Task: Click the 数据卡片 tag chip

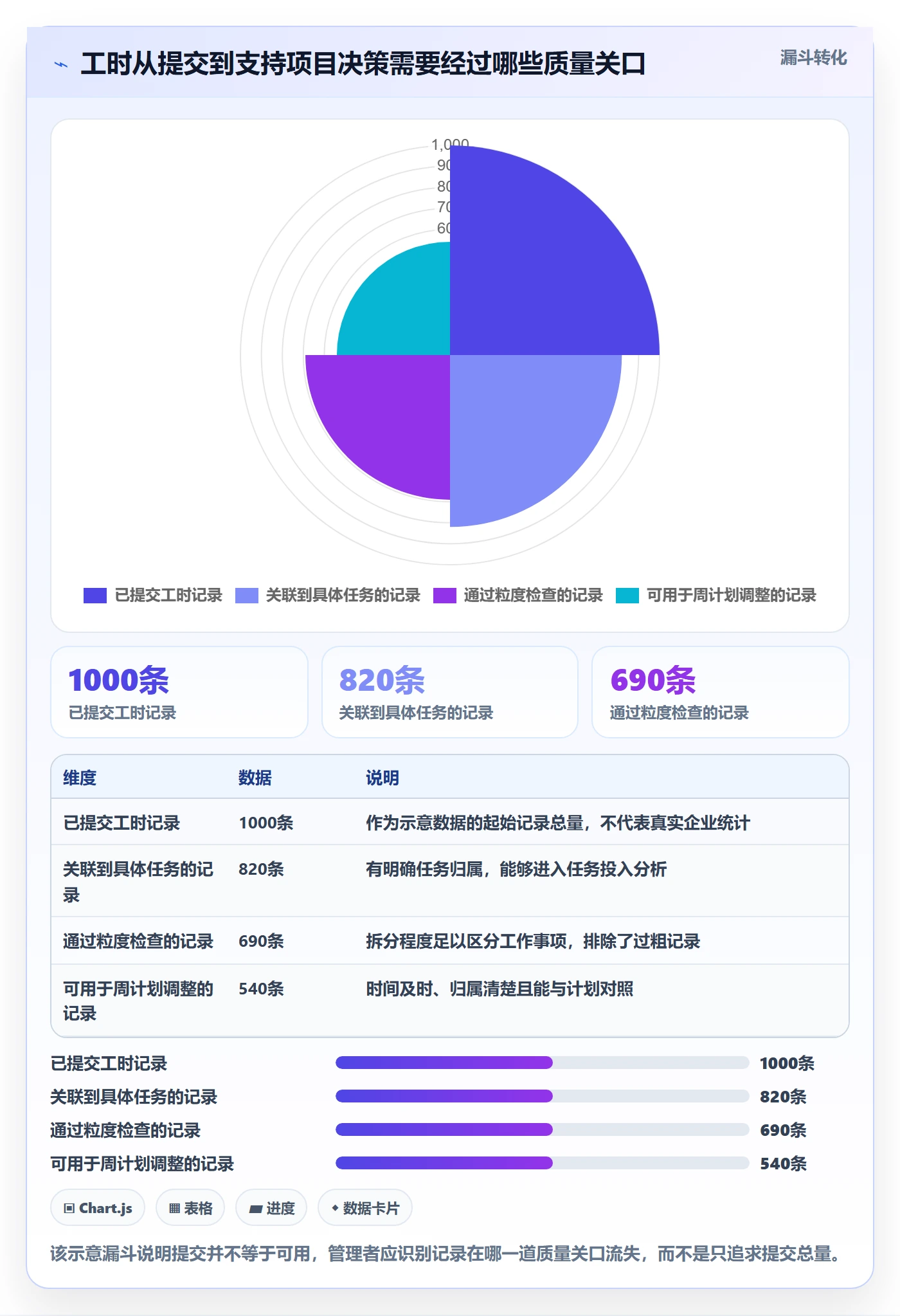Action: (365, 1208)
